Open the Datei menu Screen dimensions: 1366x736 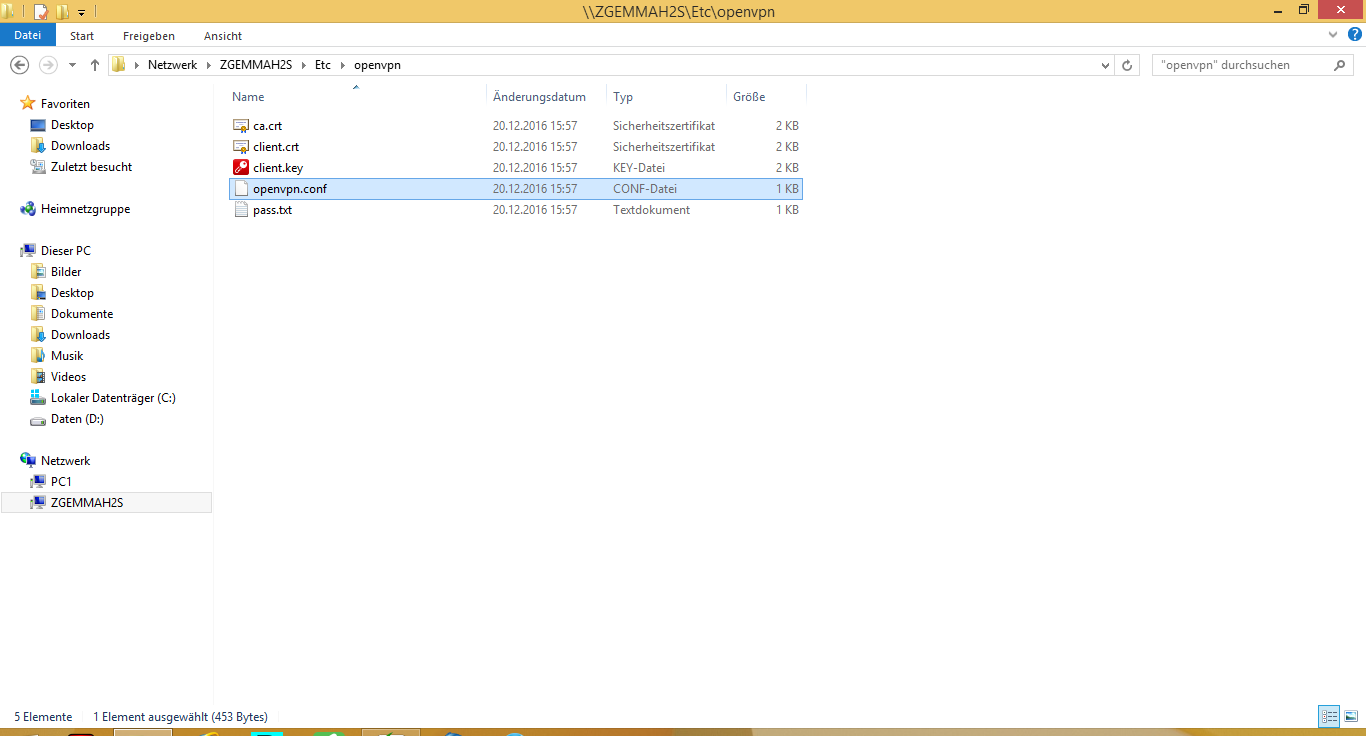click(x=27, y=35)
